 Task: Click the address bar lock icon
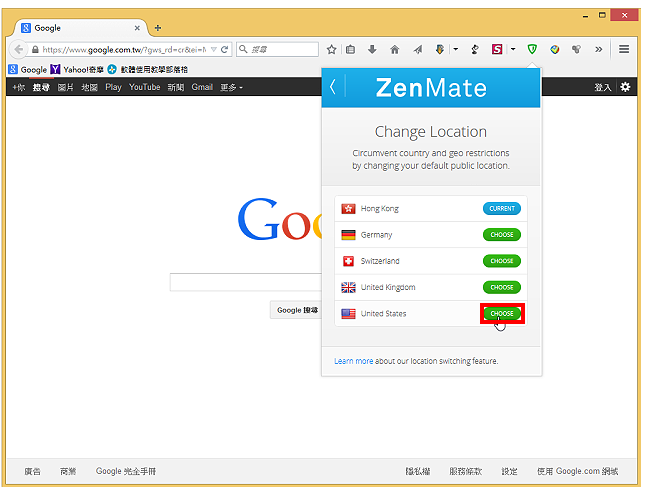point(35,49)
